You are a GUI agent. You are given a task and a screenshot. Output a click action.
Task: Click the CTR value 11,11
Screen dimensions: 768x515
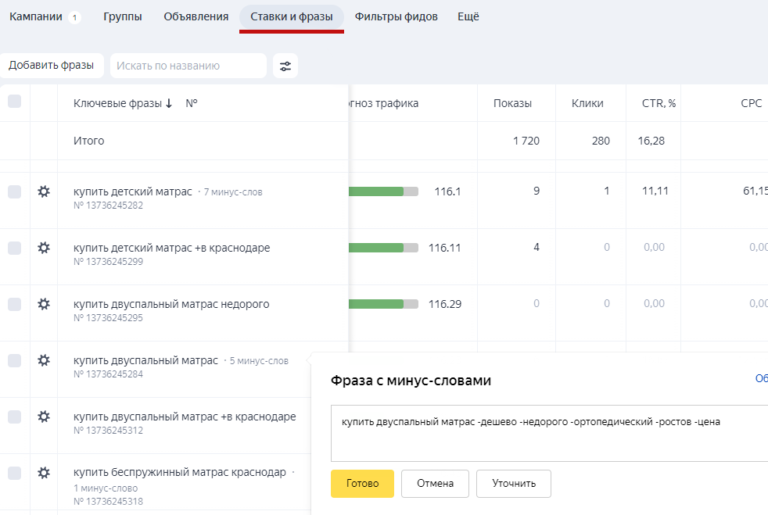(x=655, y=191)
